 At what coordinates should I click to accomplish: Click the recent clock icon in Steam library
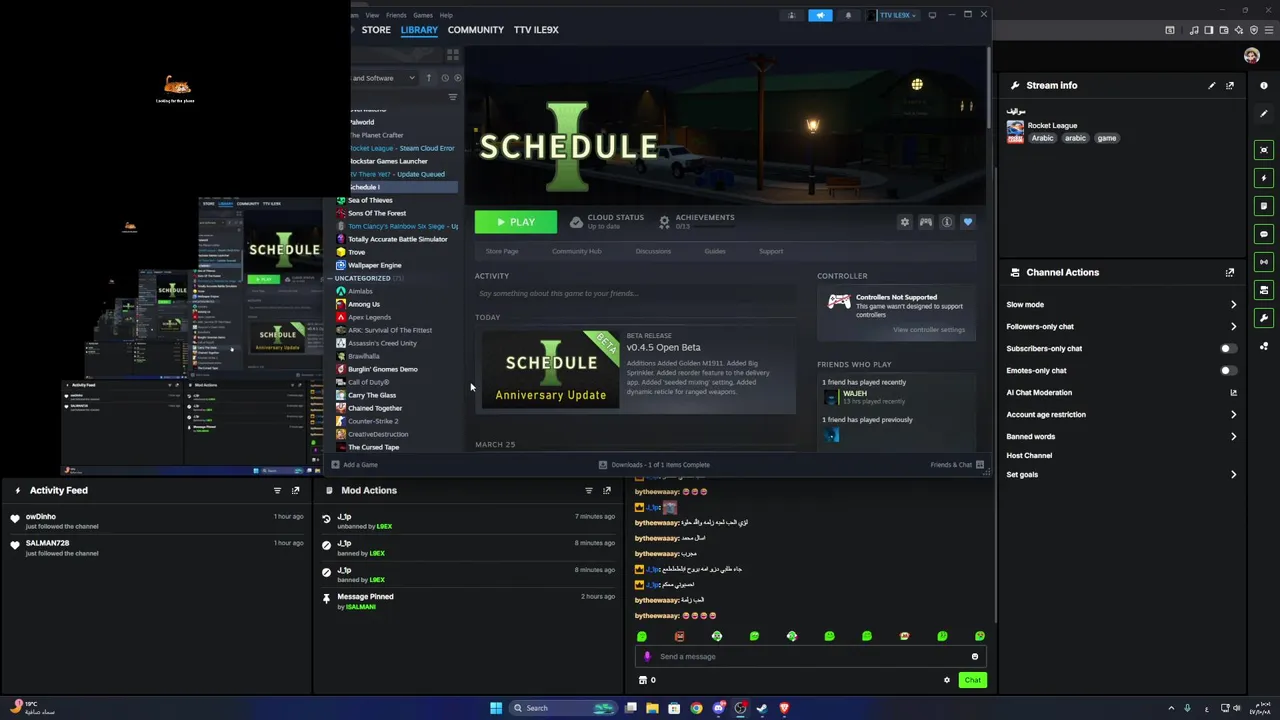tap(444, 78)
